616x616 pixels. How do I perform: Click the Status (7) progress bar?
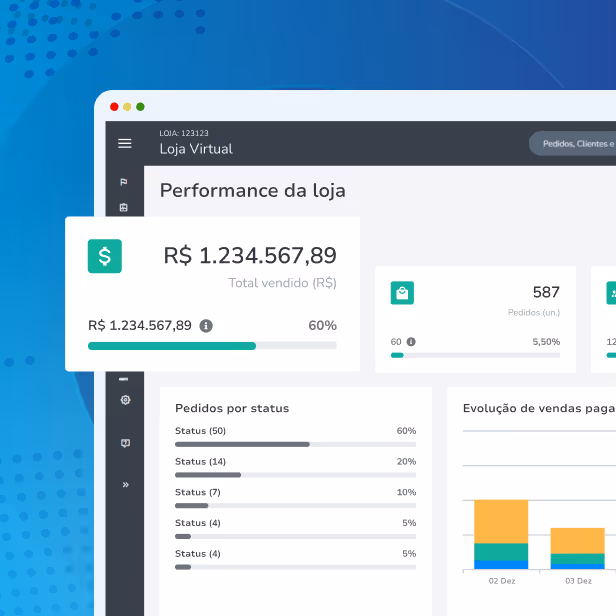pos(295,506)
